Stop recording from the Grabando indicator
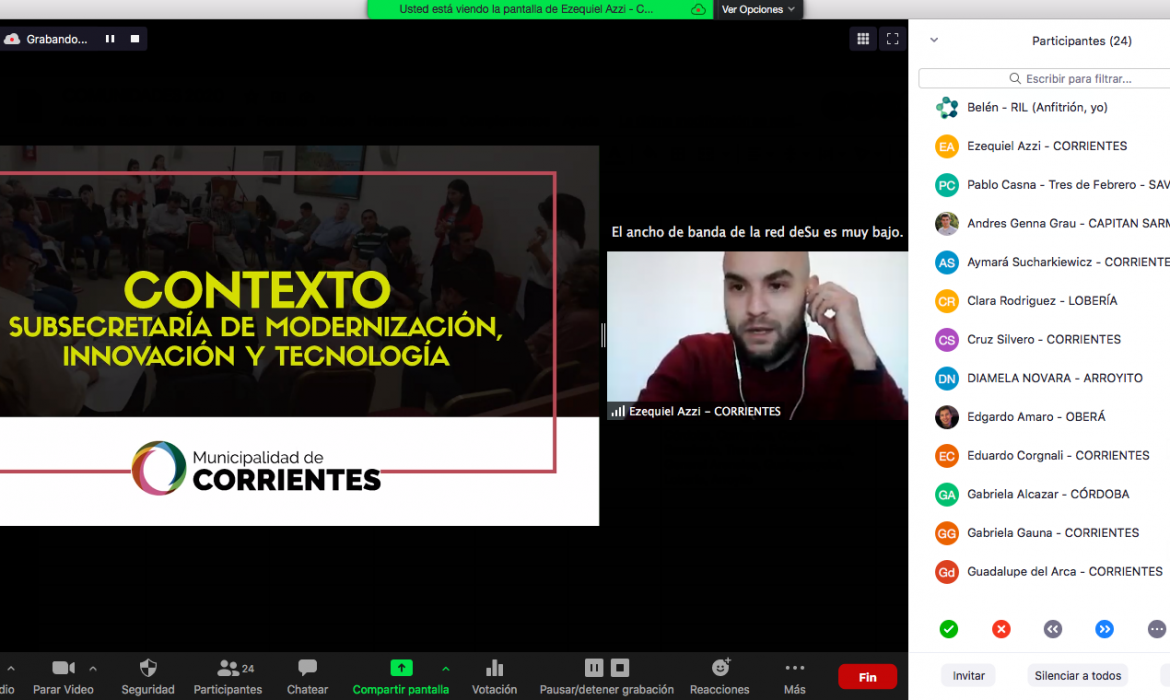The image size is (1170, 700). [x=135, y=39]
